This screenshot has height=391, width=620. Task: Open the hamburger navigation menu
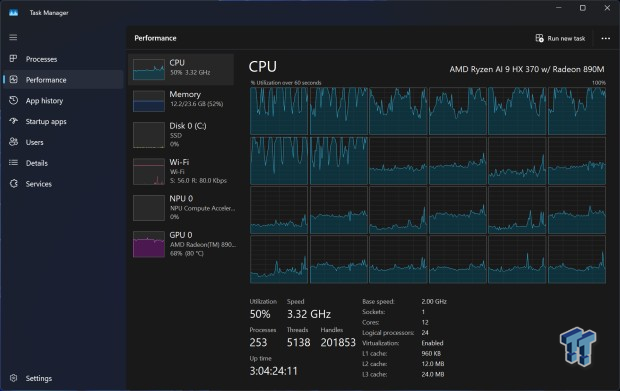click(13, 38)
